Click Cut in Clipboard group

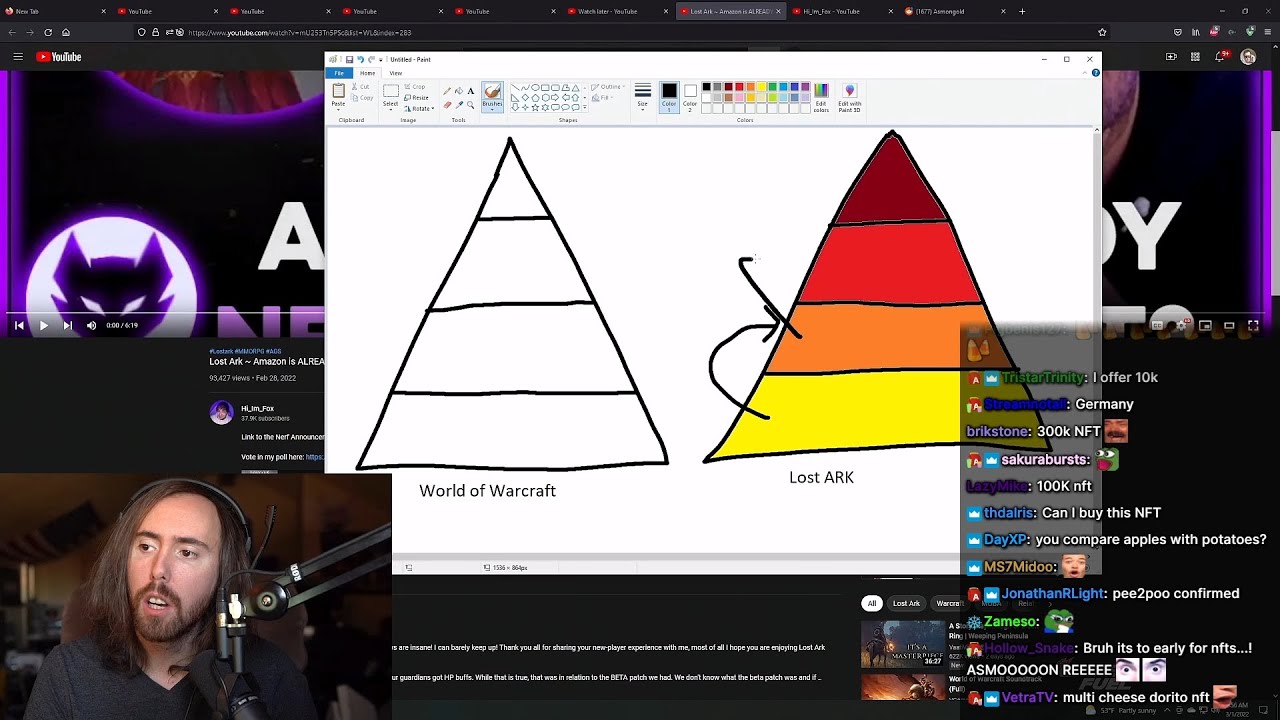pyautogui.click(x=360, y=87)
